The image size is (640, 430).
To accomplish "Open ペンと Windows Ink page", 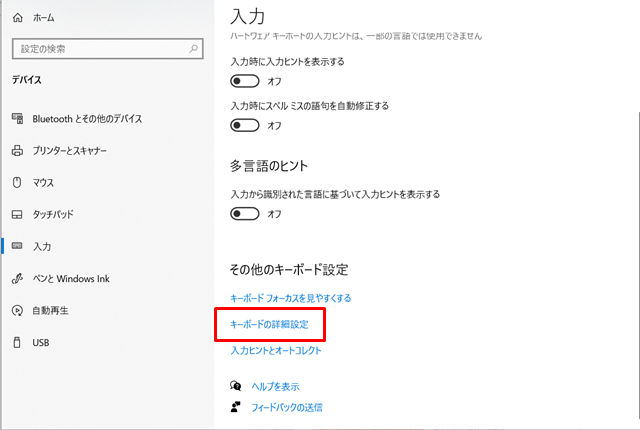I will (x=71, y=279).
